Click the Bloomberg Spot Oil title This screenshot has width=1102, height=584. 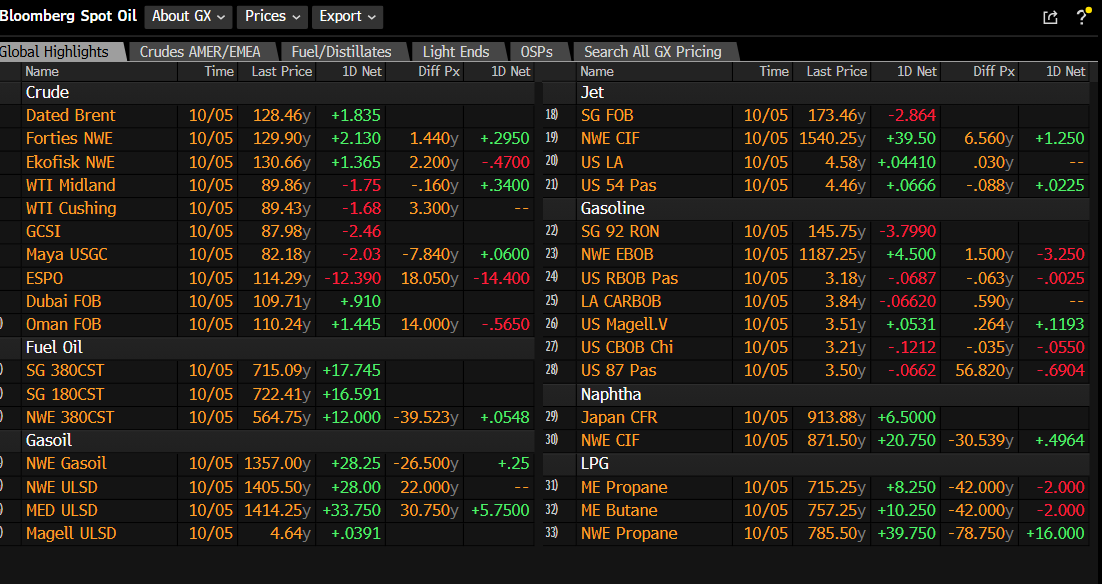pos(68,16)
